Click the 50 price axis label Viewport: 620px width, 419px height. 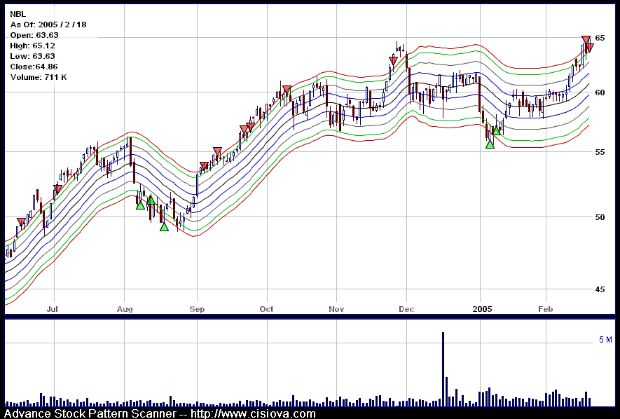(x=600, y=217)
